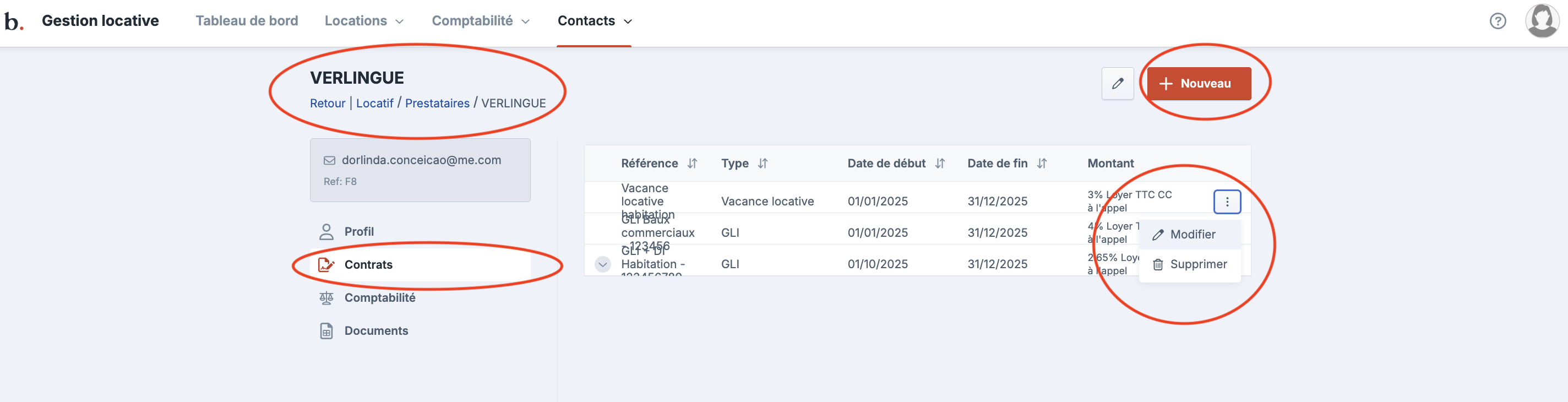Open Documents in the sidebar
The height and width of the screenshot is (402, 1568).
375,331
